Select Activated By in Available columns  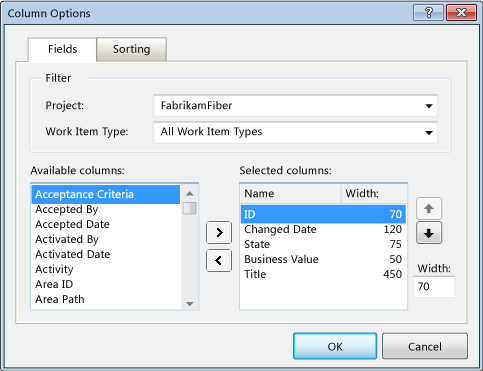pyautogui.click(x=106, y=239)
